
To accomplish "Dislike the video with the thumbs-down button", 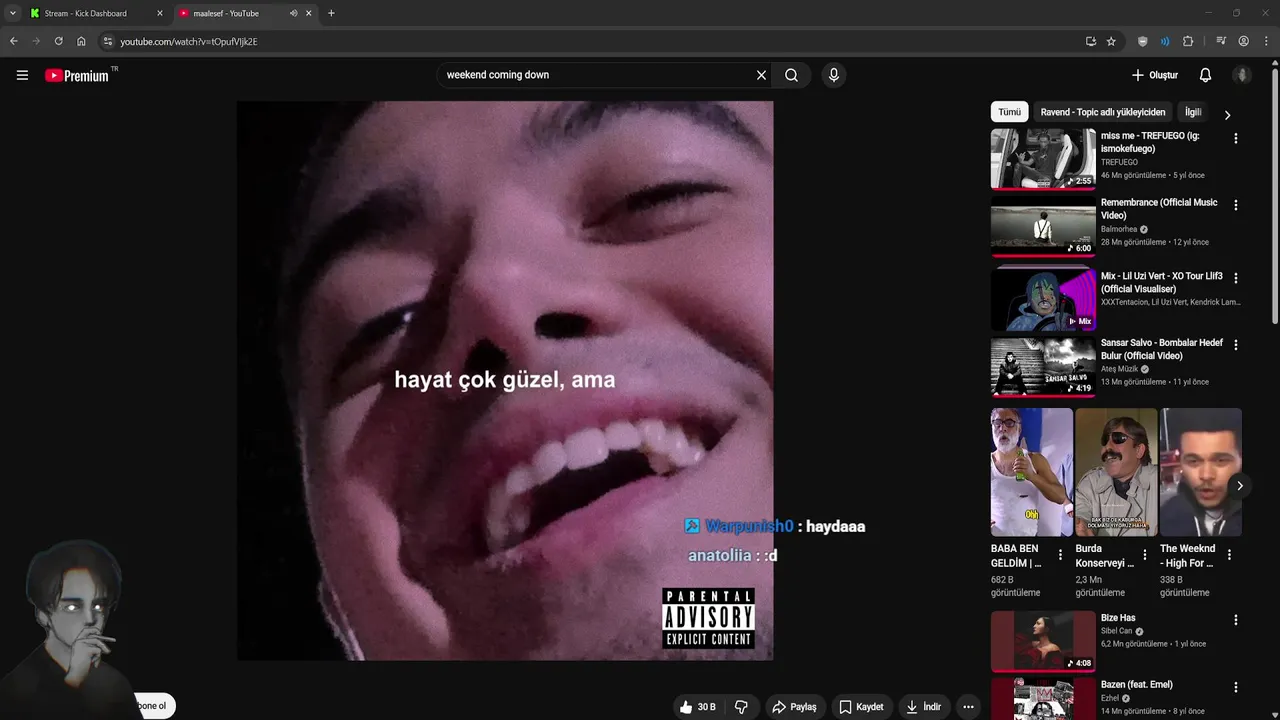I will tap(741, 707).
